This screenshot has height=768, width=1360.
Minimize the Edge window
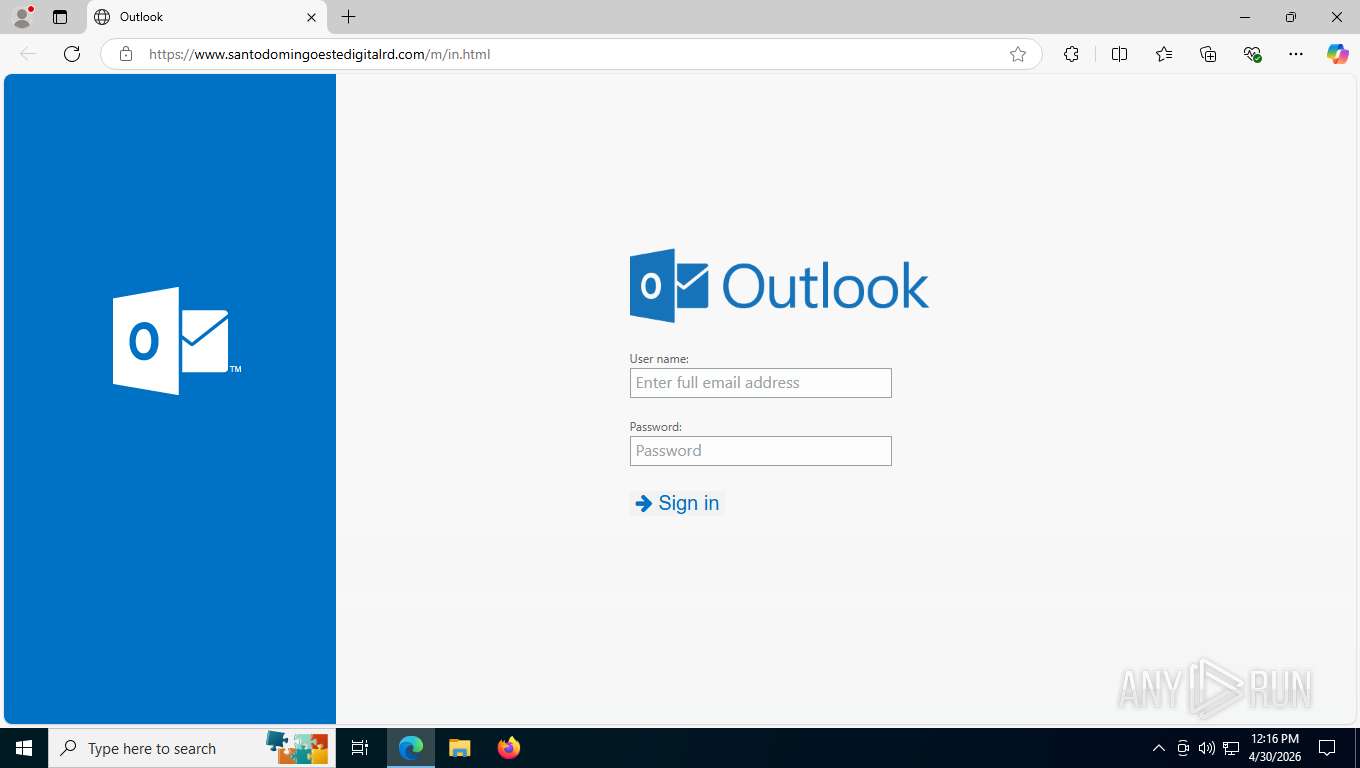coord(1245,17)
